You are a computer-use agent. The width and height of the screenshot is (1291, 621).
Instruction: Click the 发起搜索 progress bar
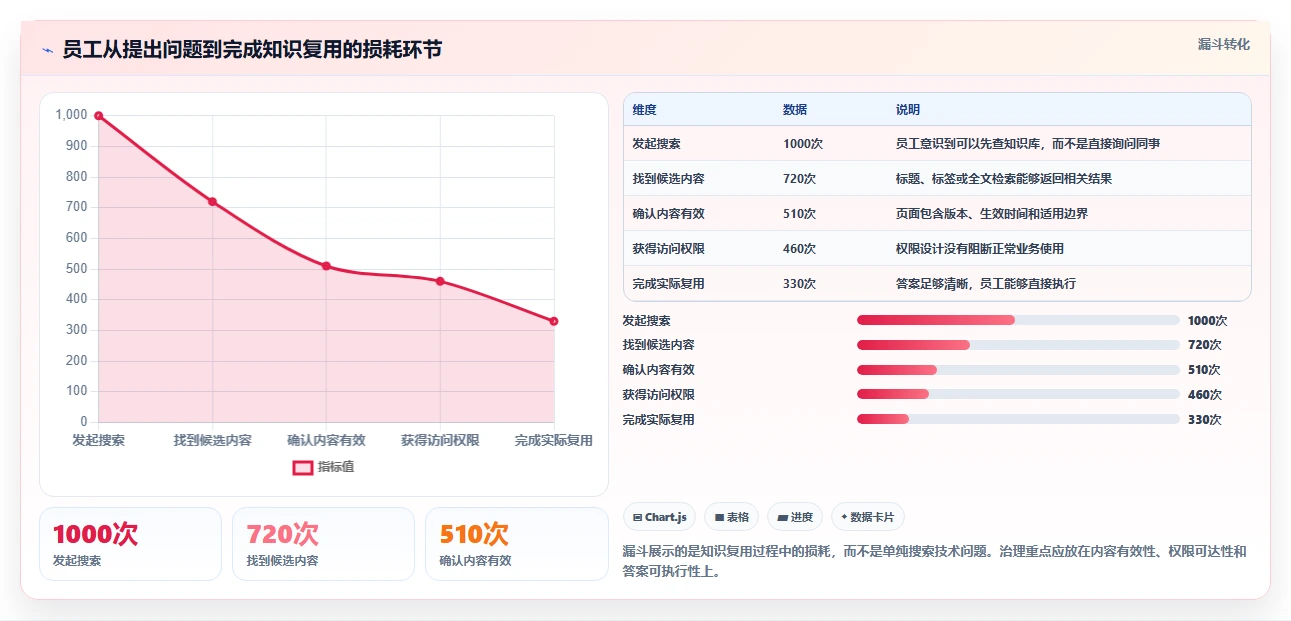point(1018,320)
